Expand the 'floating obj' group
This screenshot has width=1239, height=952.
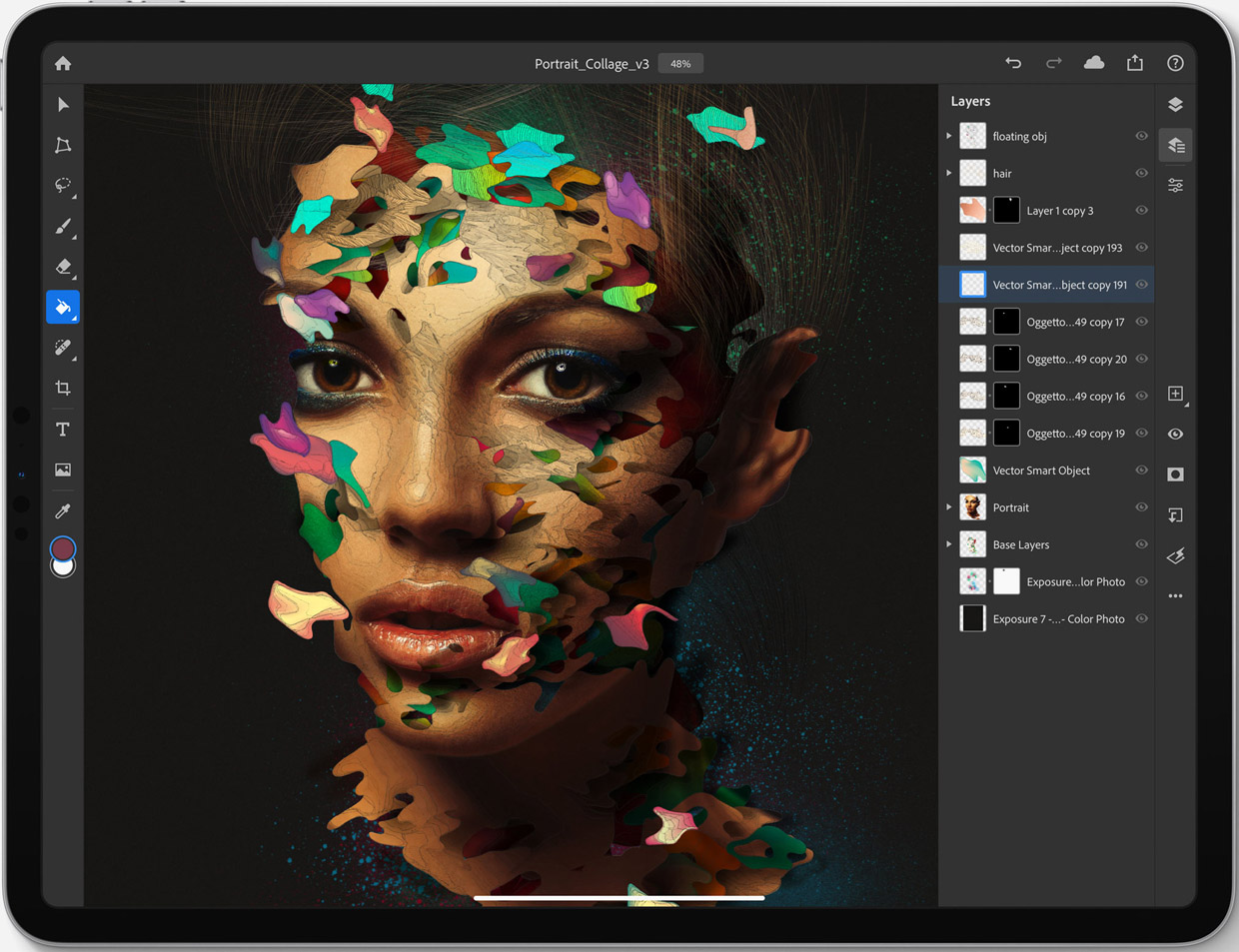949,136
